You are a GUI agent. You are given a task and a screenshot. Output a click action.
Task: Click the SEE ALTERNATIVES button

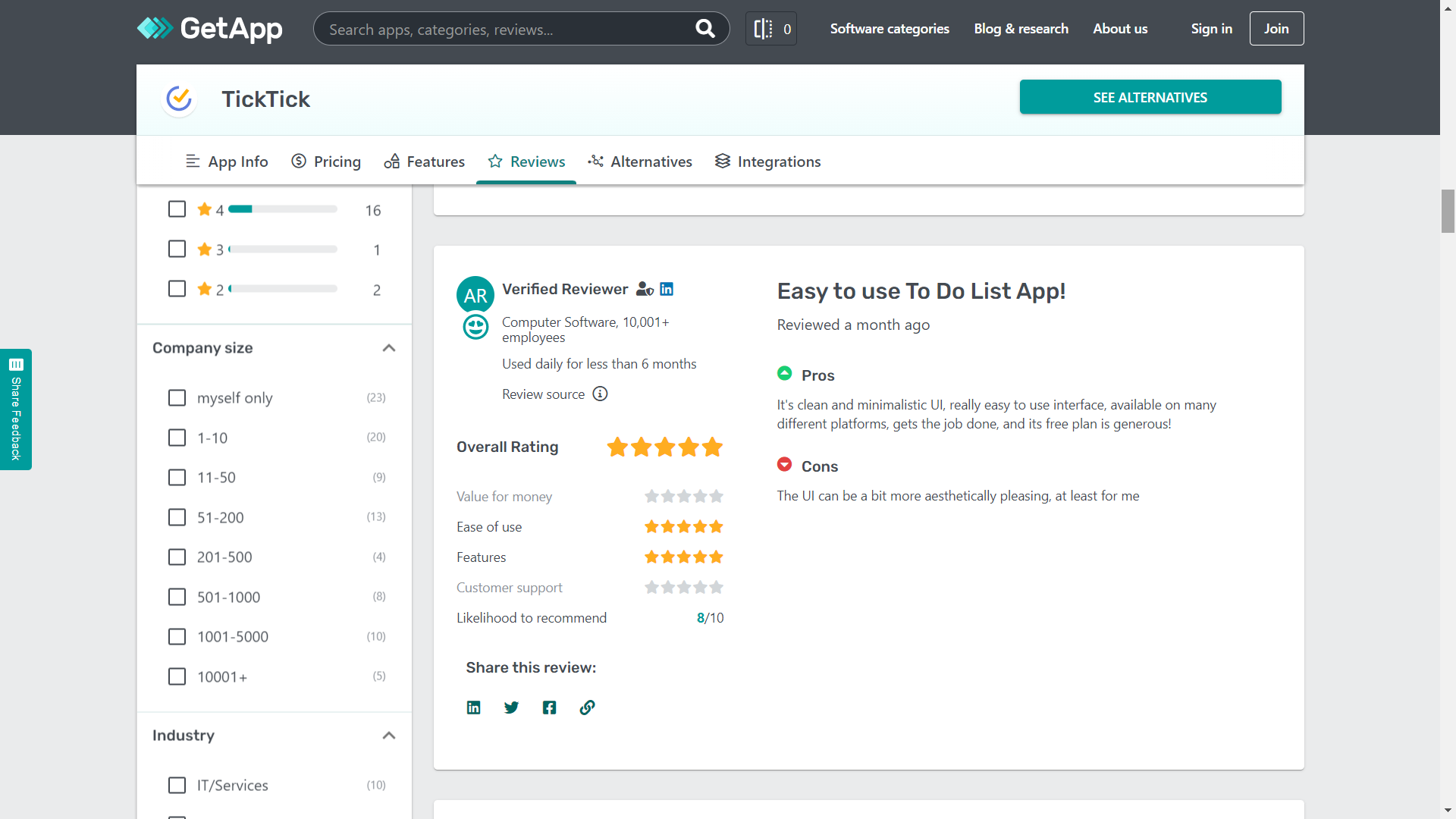tap(1150, 97)
